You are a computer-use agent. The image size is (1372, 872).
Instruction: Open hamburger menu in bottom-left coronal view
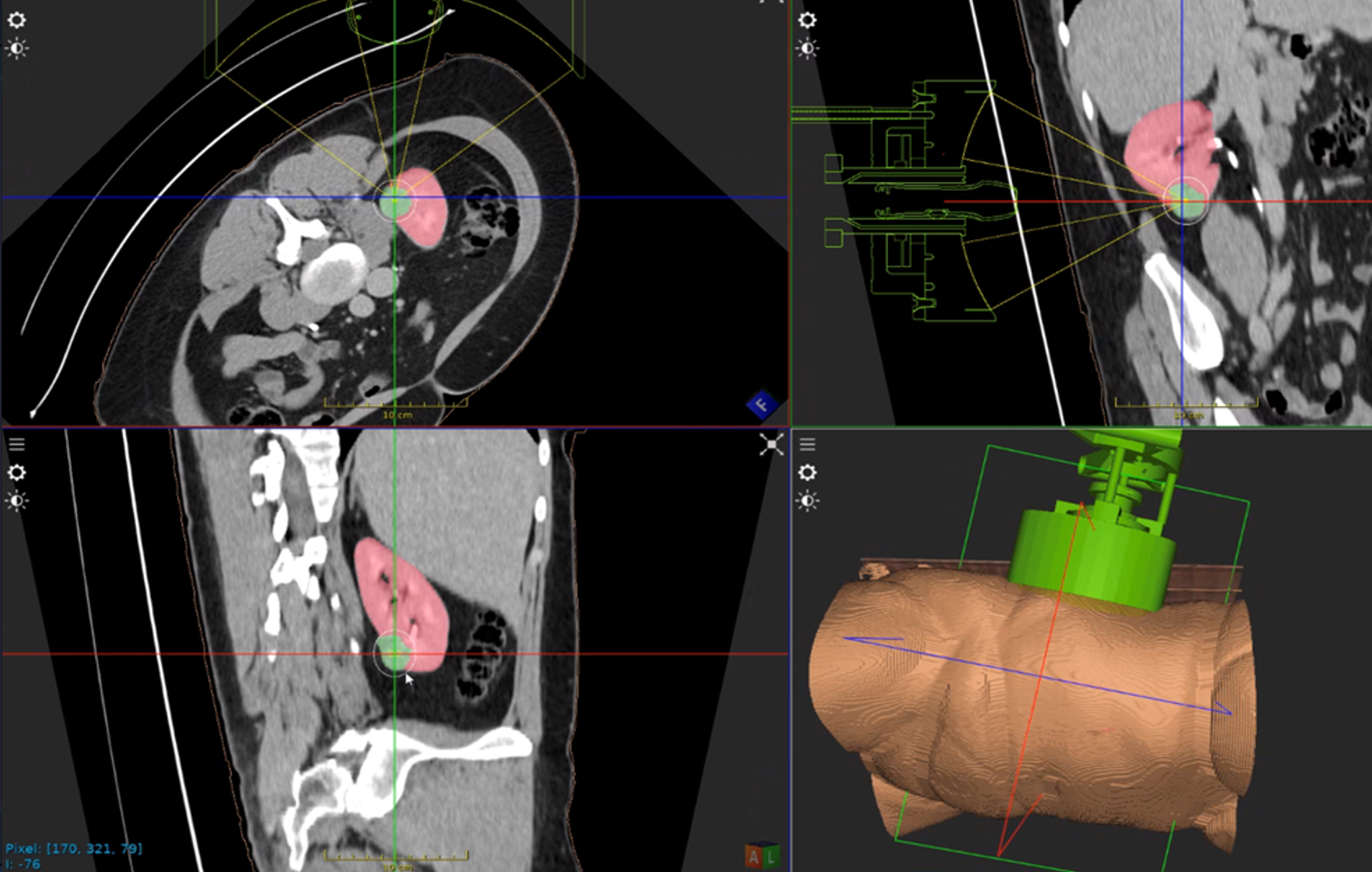coord(16,444)
